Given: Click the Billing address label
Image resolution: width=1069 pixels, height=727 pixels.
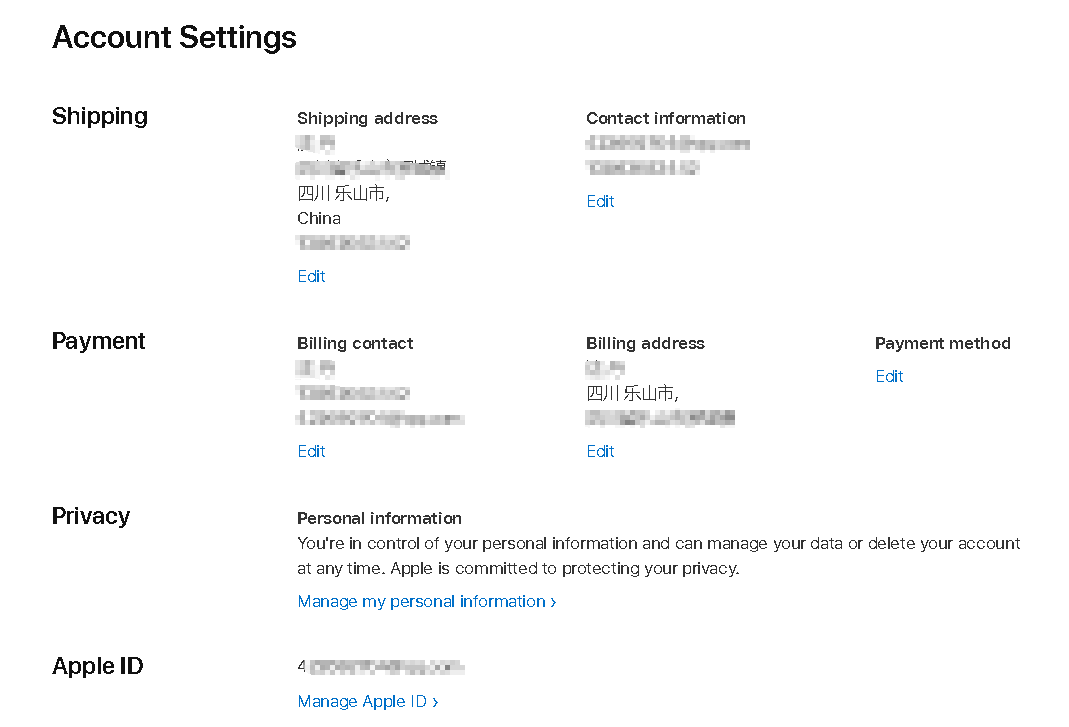Looking at the screenshot, I should click(645, 343).
